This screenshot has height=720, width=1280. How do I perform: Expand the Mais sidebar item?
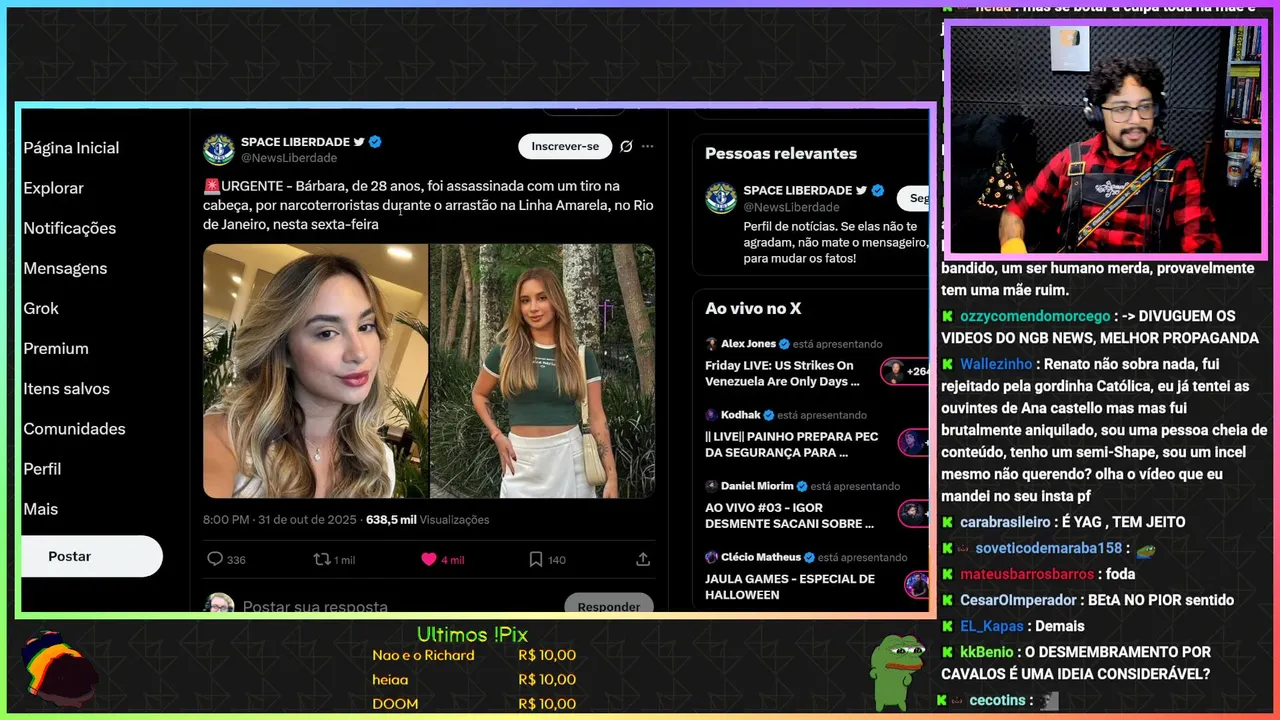click(41, 508)
